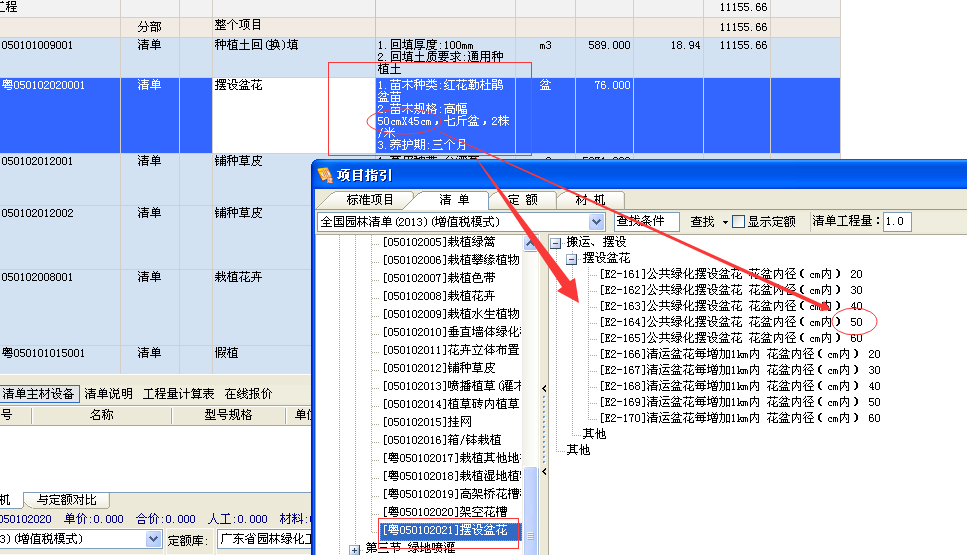Collapse the 搬运、摆设 tree node

(556, 242)
